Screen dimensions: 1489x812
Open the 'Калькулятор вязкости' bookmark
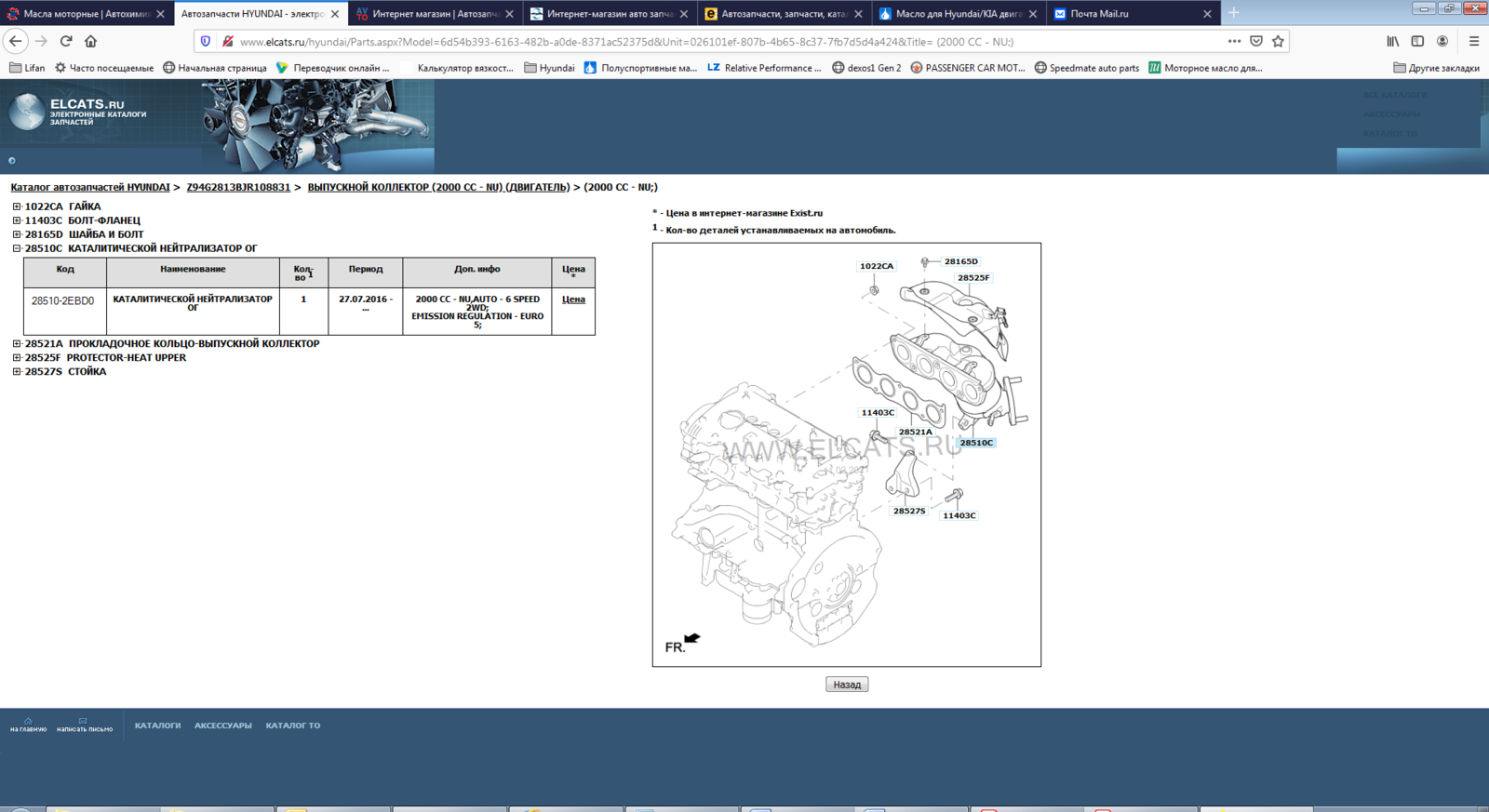pyautogui.click(x=457, y=68)
